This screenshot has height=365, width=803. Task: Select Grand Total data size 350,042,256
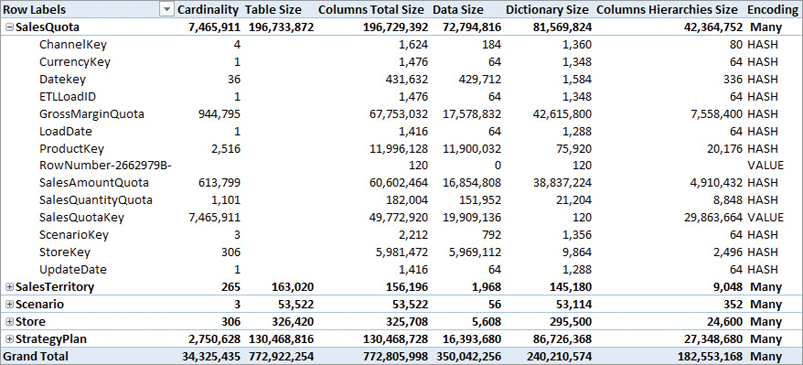(468, 356)
